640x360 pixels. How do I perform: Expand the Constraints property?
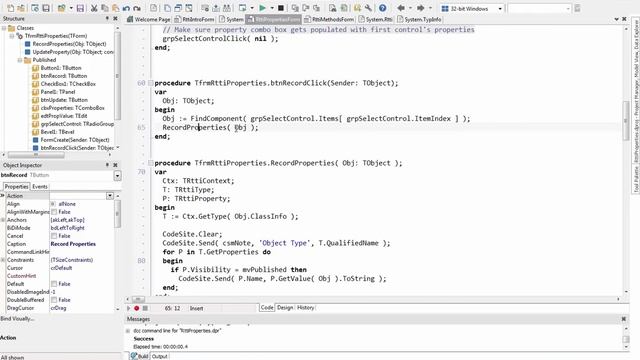point(3,260)
